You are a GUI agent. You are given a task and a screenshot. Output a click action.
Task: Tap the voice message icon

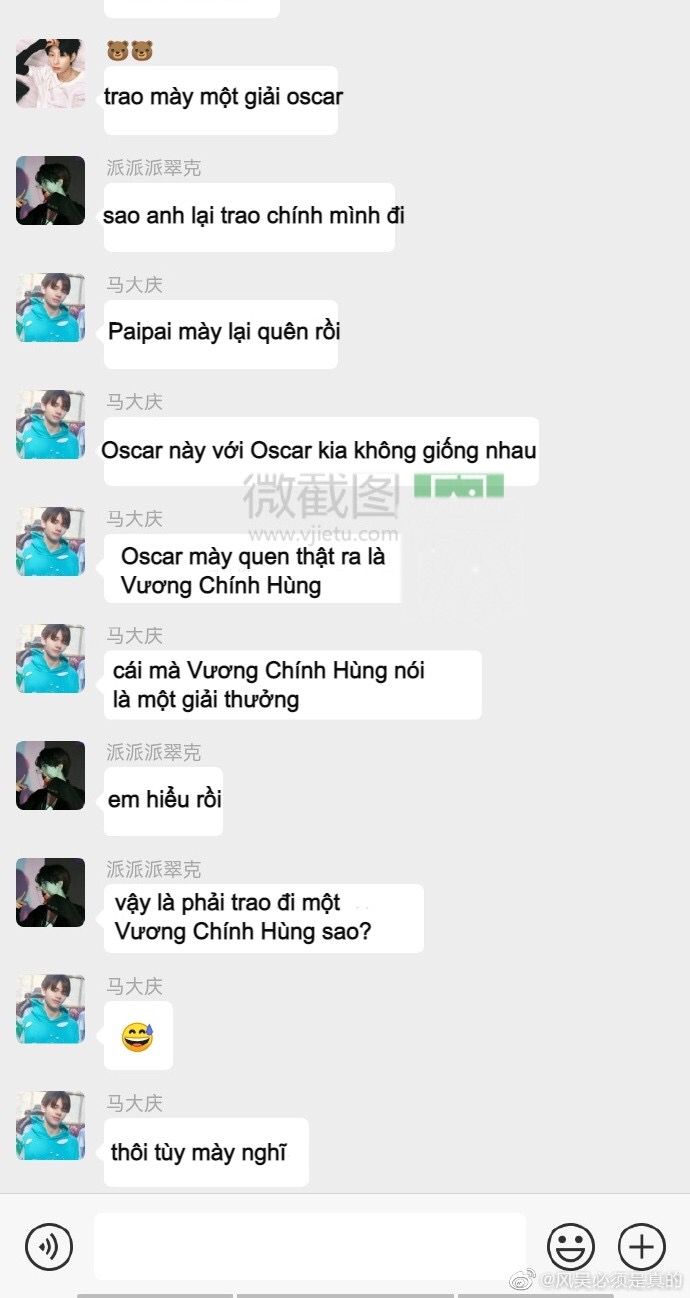[x=49, y=1246]
